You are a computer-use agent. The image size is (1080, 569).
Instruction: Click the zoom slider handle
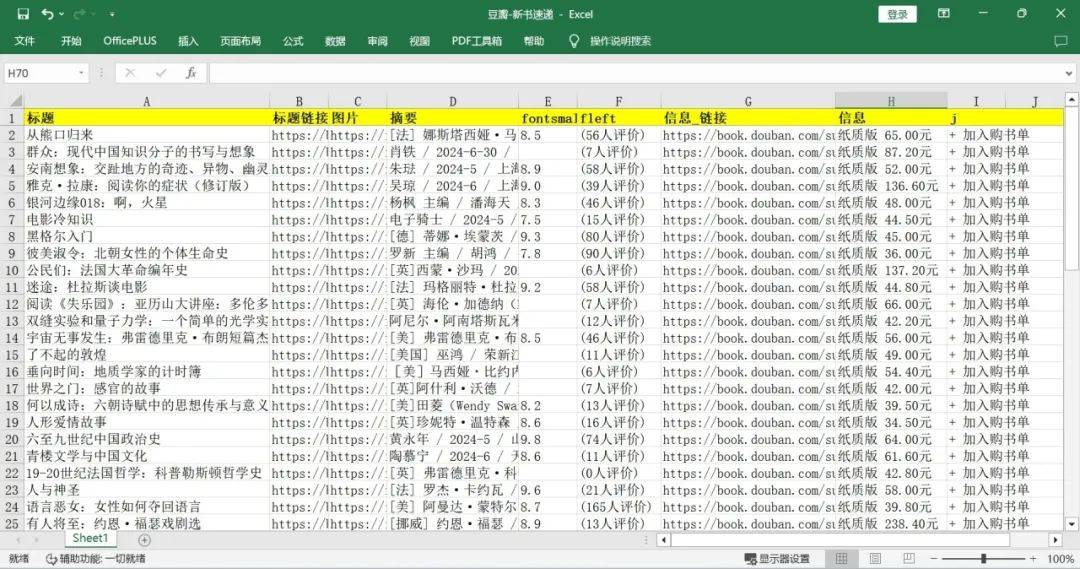(x=984, y=559)
